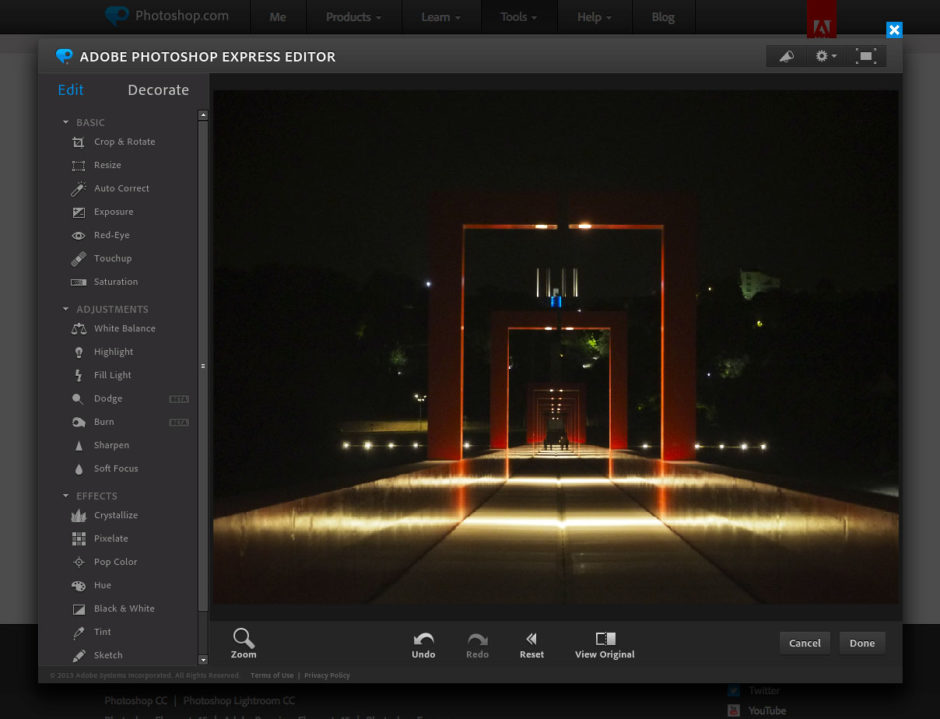940x719 pixels.
Task: Open the Me menu item
Action: pos(278,17)
